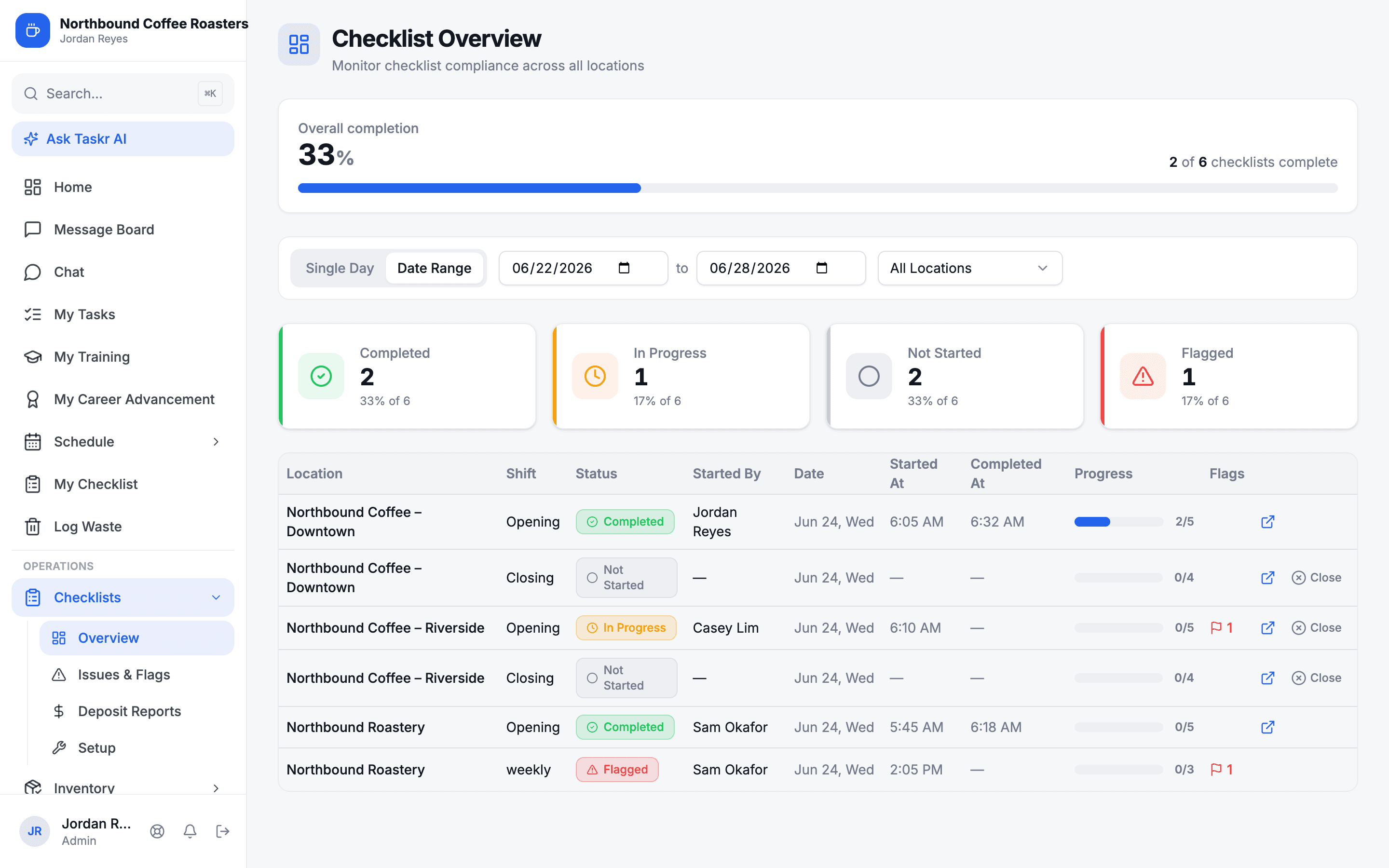Click the ⌘K shortcut badge
1389x868 pixels.
coord(210,94)
